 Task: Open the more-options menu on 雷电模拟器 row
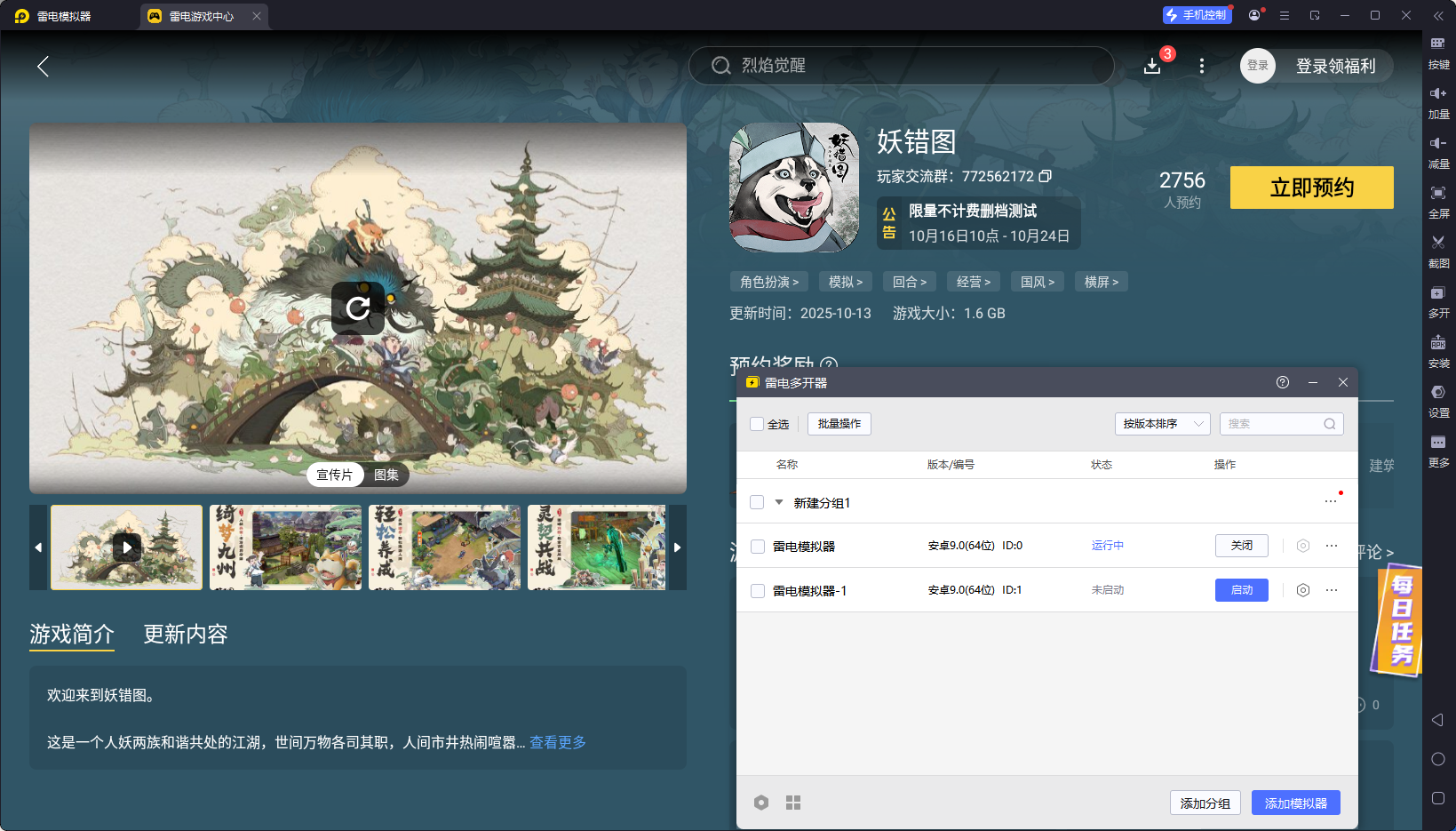coord(1330,546)
